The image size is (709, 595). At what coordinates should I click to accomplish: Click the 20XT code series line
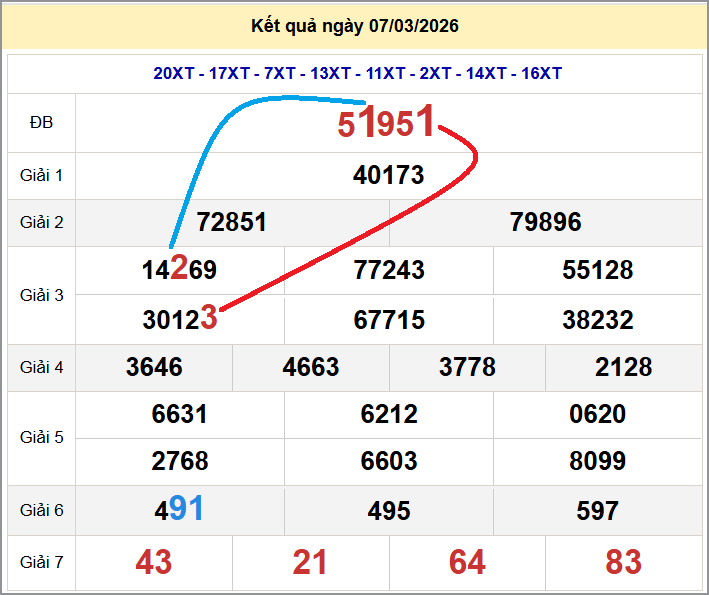tap(357, 73)
